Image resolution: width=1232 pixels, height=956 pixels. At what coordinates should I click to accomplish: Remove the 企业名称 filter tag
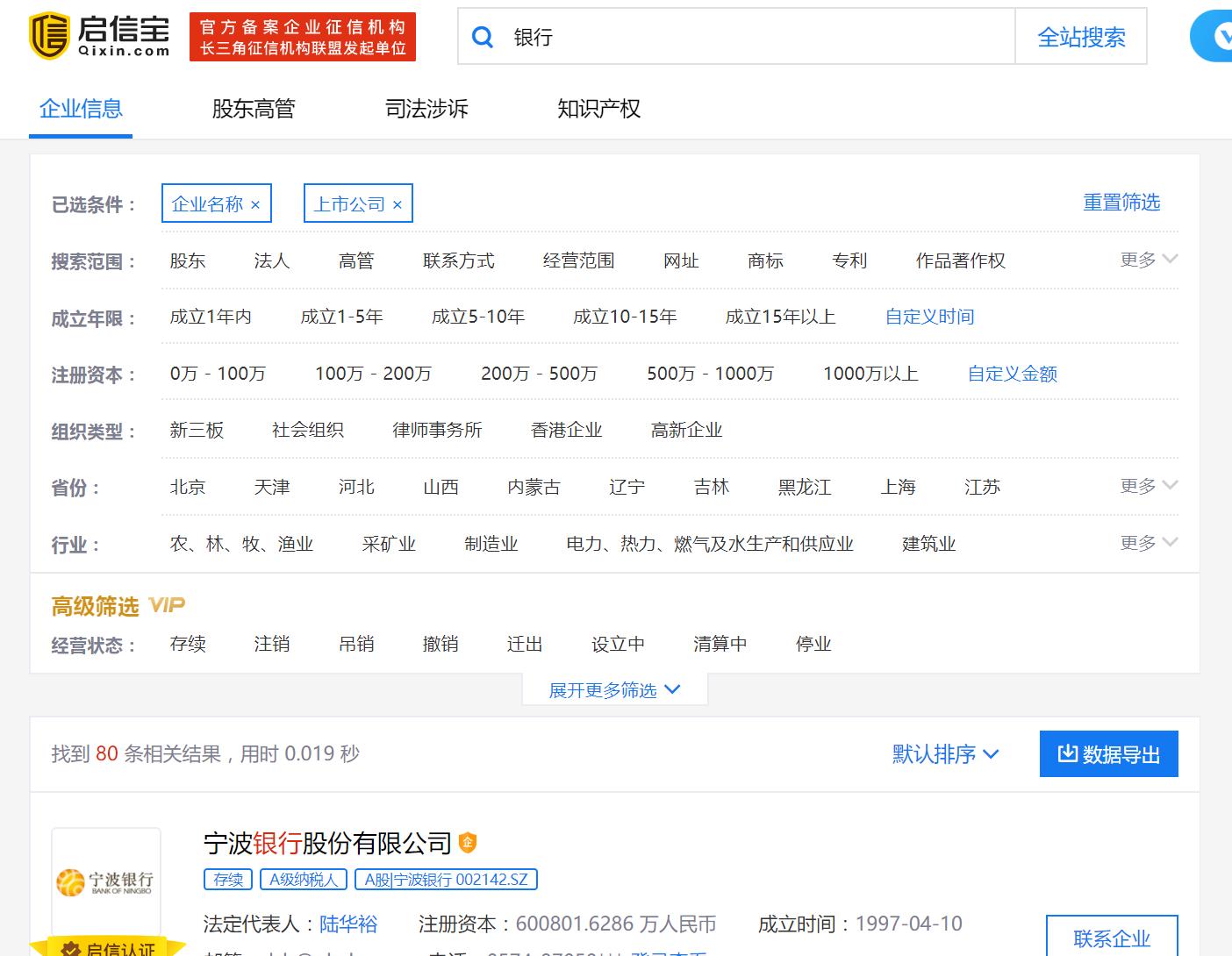(x=255, y=204)
